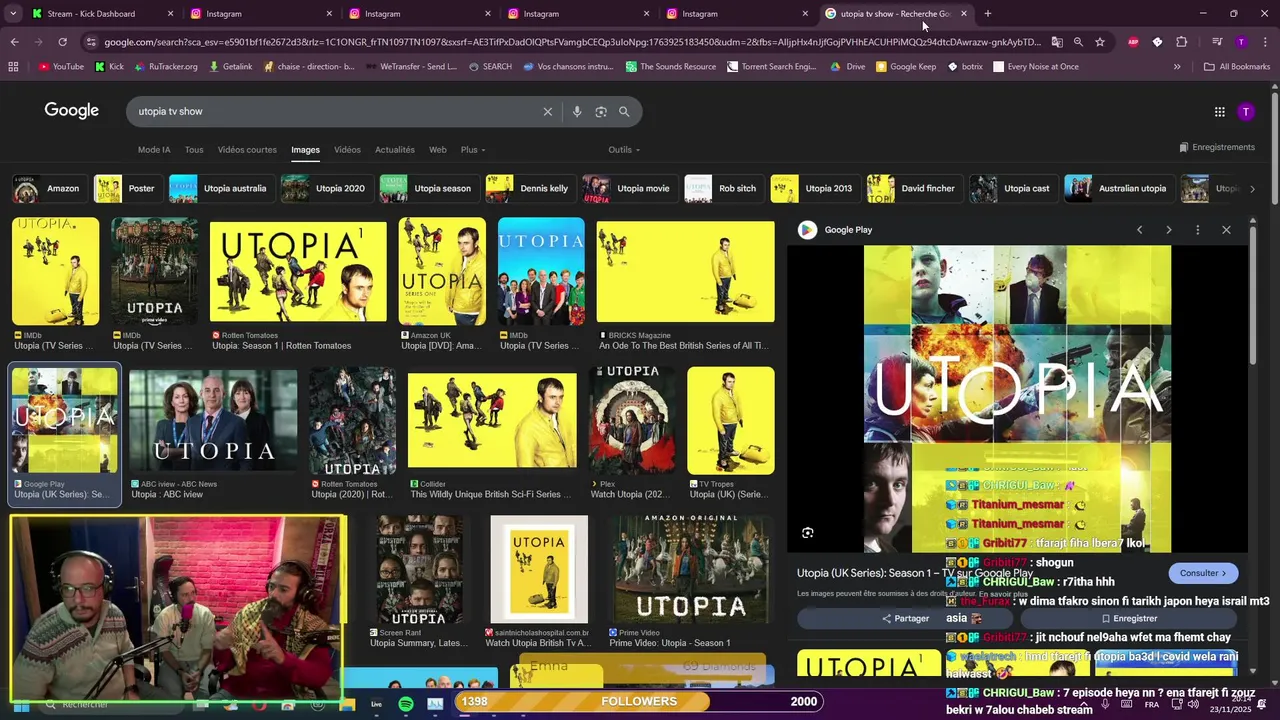Click the preview panel vertical scrollbar
Viewport: 1280px width, 720px height.
coord(1253,295)
